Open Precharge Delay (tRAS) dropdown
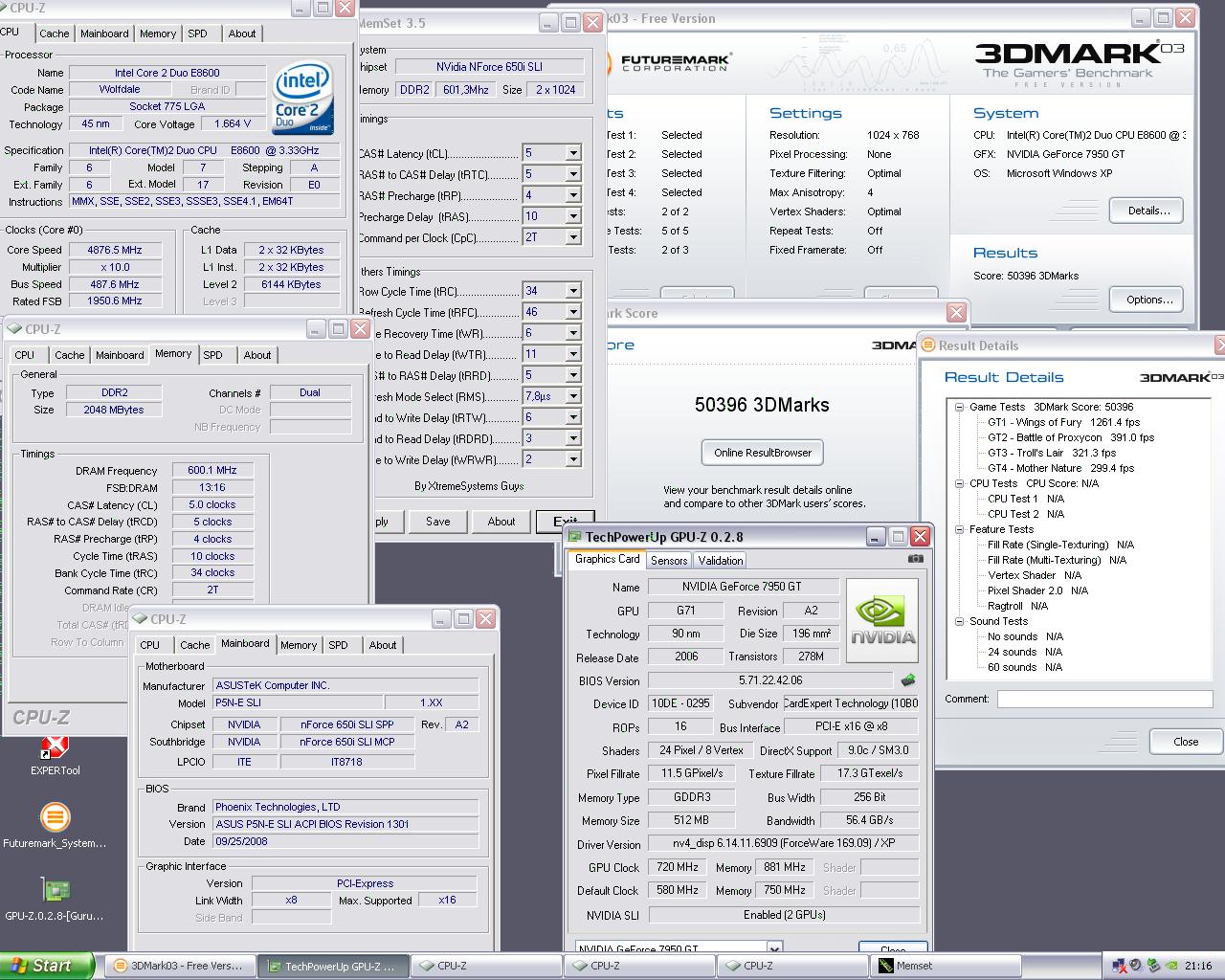The height and width of the screenshot is (980, 1225). click(573, 216)
